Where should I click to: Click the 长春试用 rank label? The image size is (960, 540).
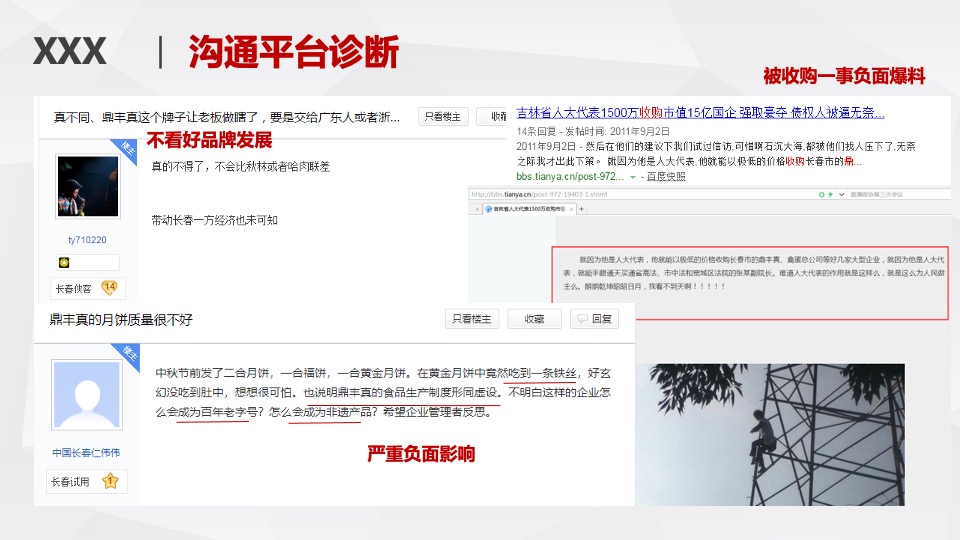pos(70,482)
